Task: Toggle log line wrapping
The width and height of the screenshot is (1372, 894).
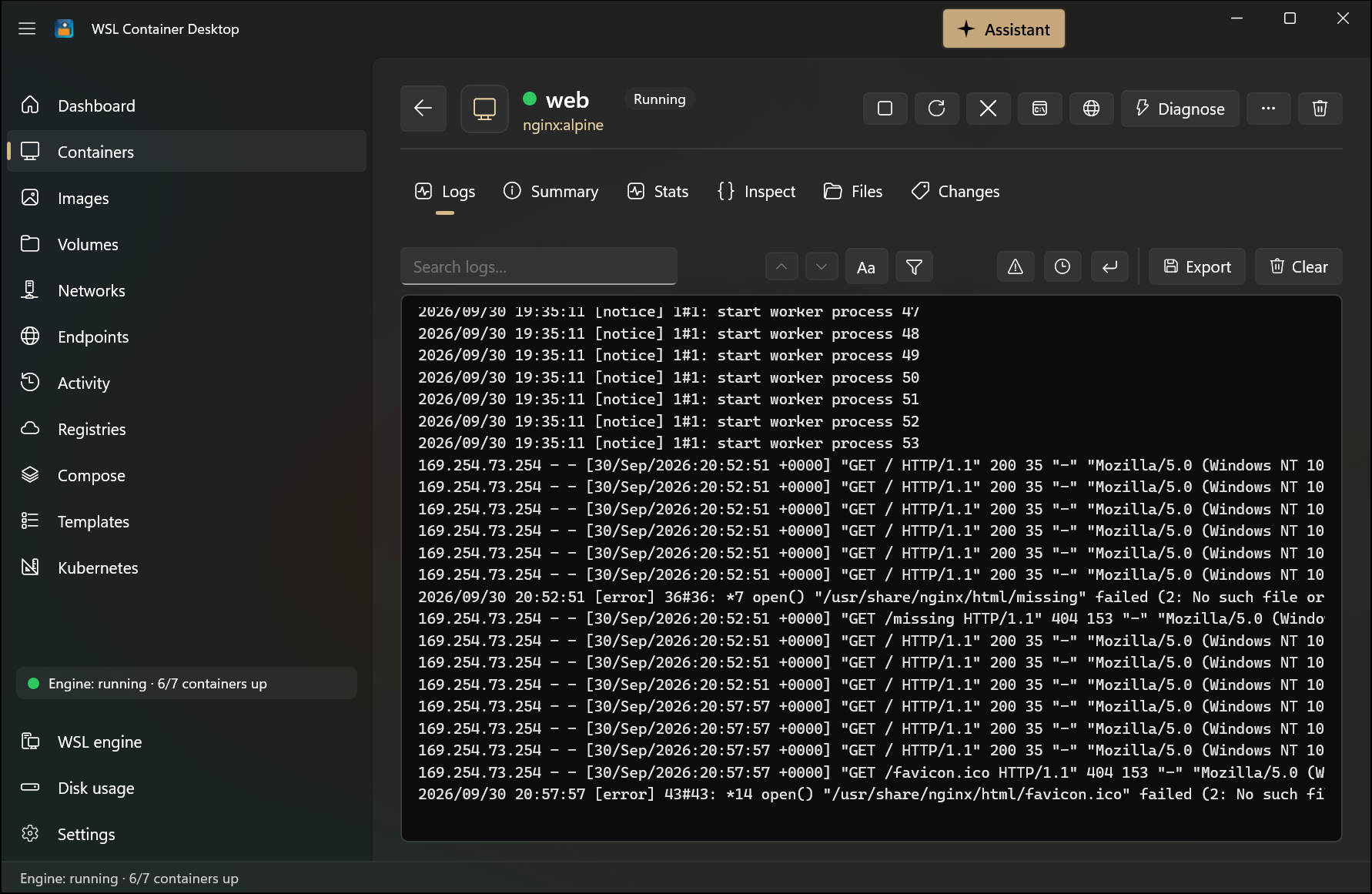Action: click(1109, 266)
